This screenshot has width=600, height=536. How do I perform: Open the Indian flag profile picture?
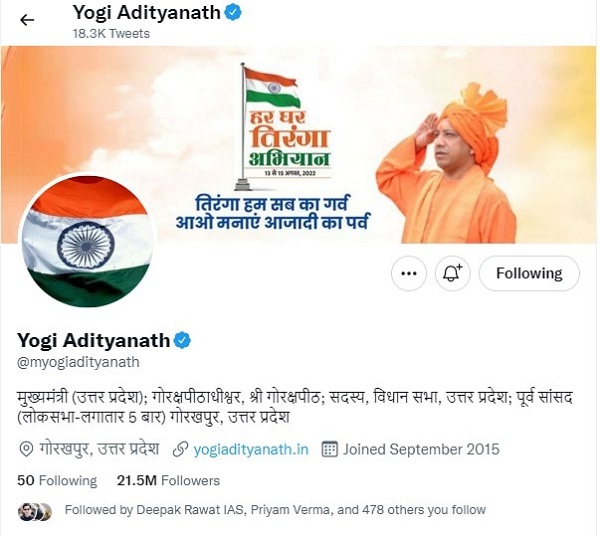[x=87, y=241]
